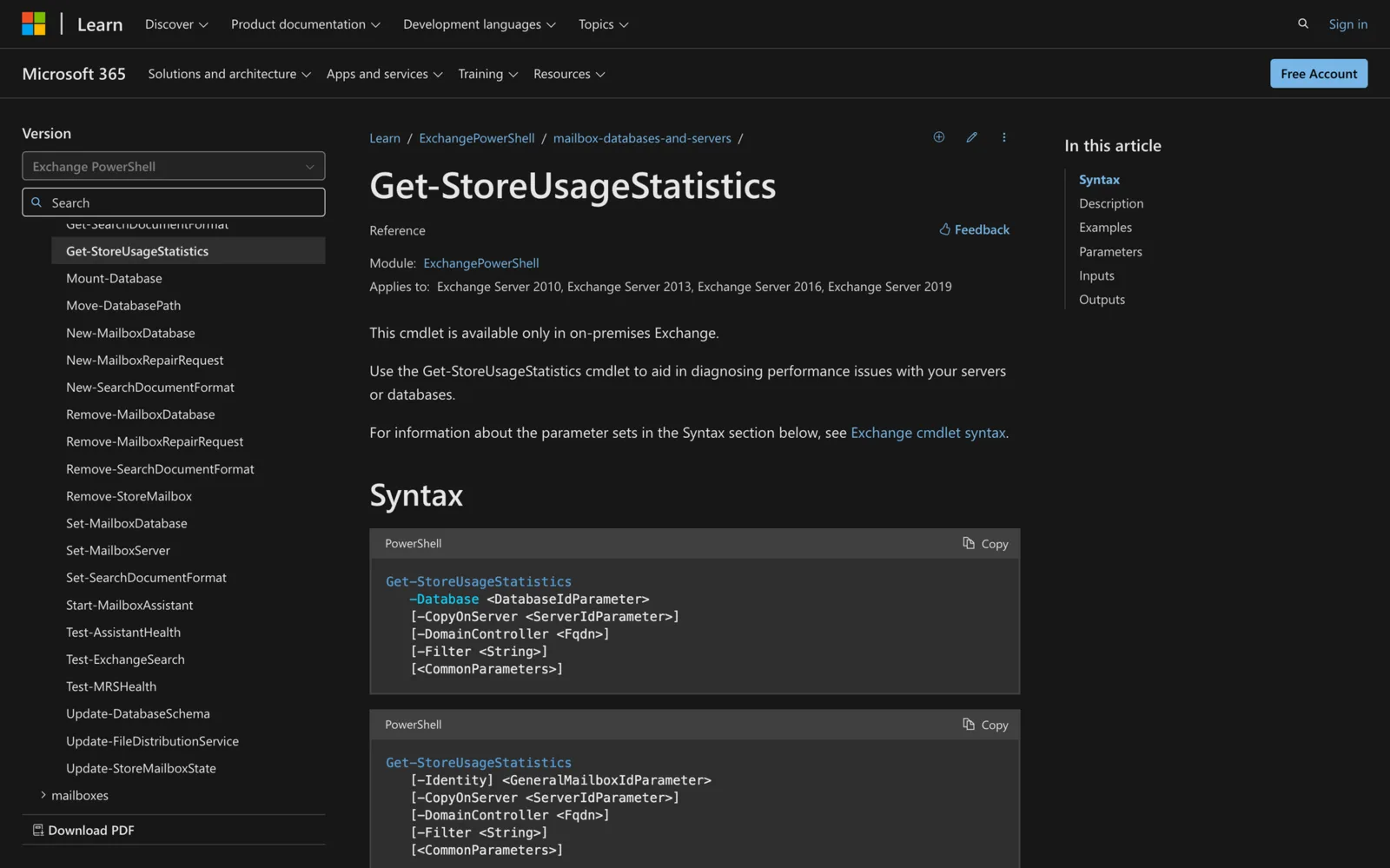The image size is (1390, 868).
Task: Open Move-DatabasePath in the sidebar
Action: [123, 306]
